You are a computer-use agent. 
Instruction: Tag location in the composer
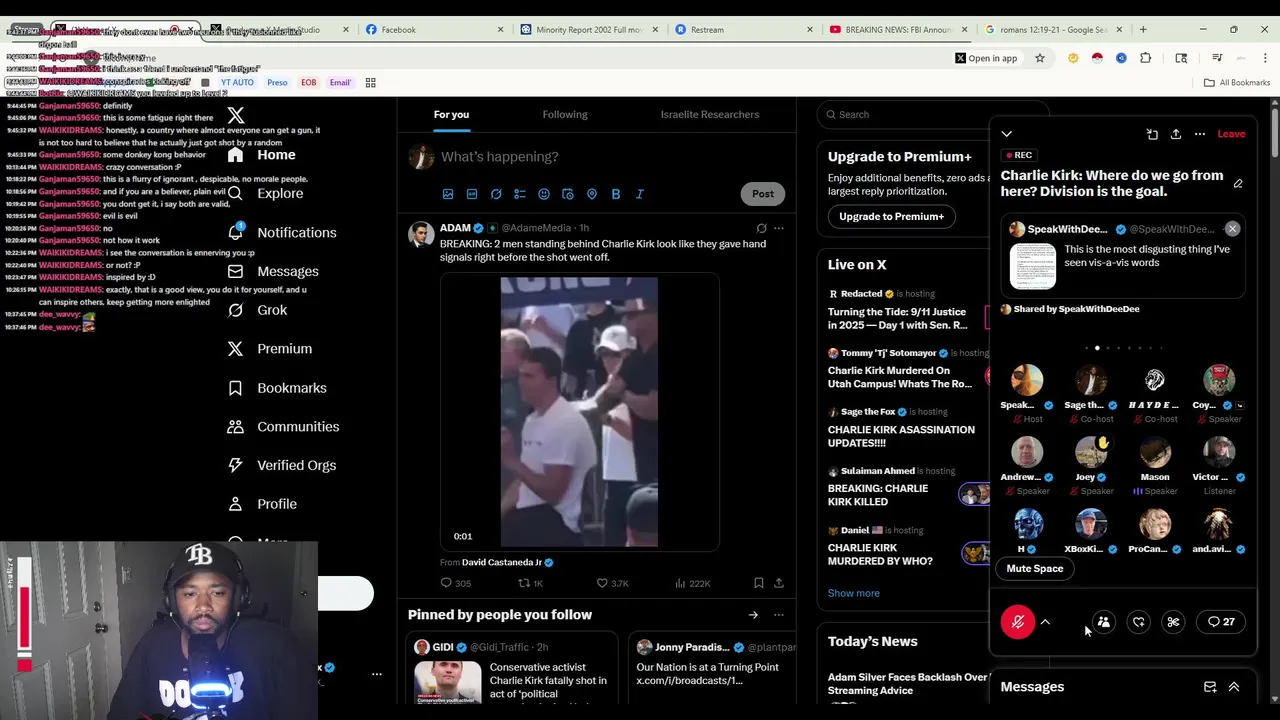(x=592, y=194)
